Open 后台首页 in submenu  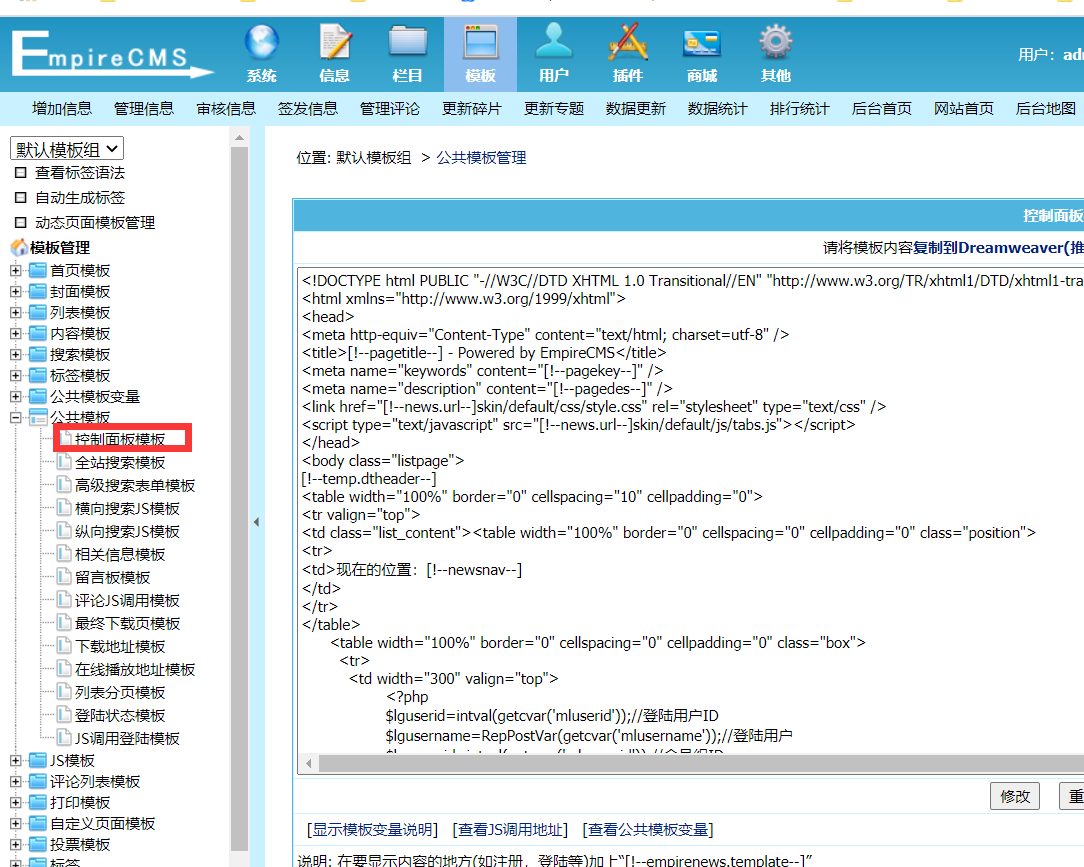tap(881, 109)
